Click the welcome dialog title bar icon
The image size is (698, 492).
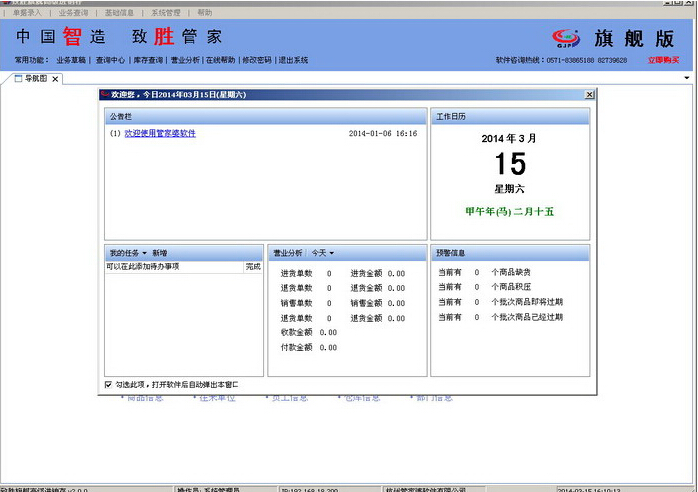tap(104, 94)
